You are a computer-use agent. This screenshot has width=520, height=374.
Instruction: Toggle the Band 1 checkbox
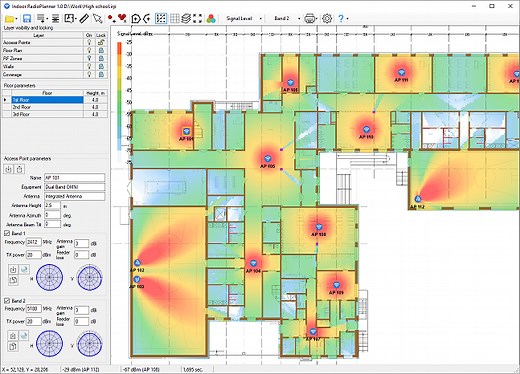[x=7, y=233]
